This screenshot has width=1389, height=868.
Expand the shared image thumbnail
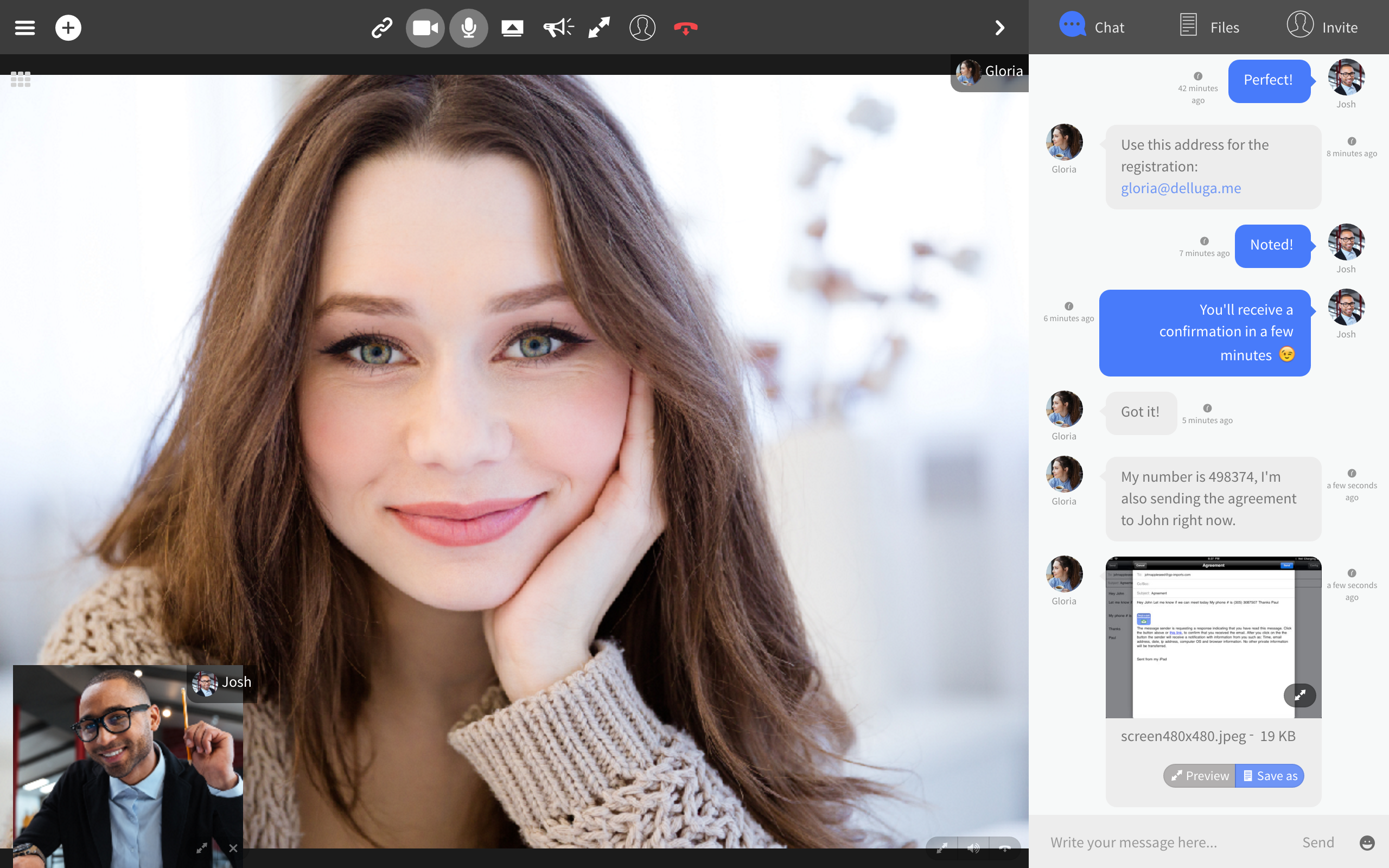pyautogui.click(x=1299, y=695)
